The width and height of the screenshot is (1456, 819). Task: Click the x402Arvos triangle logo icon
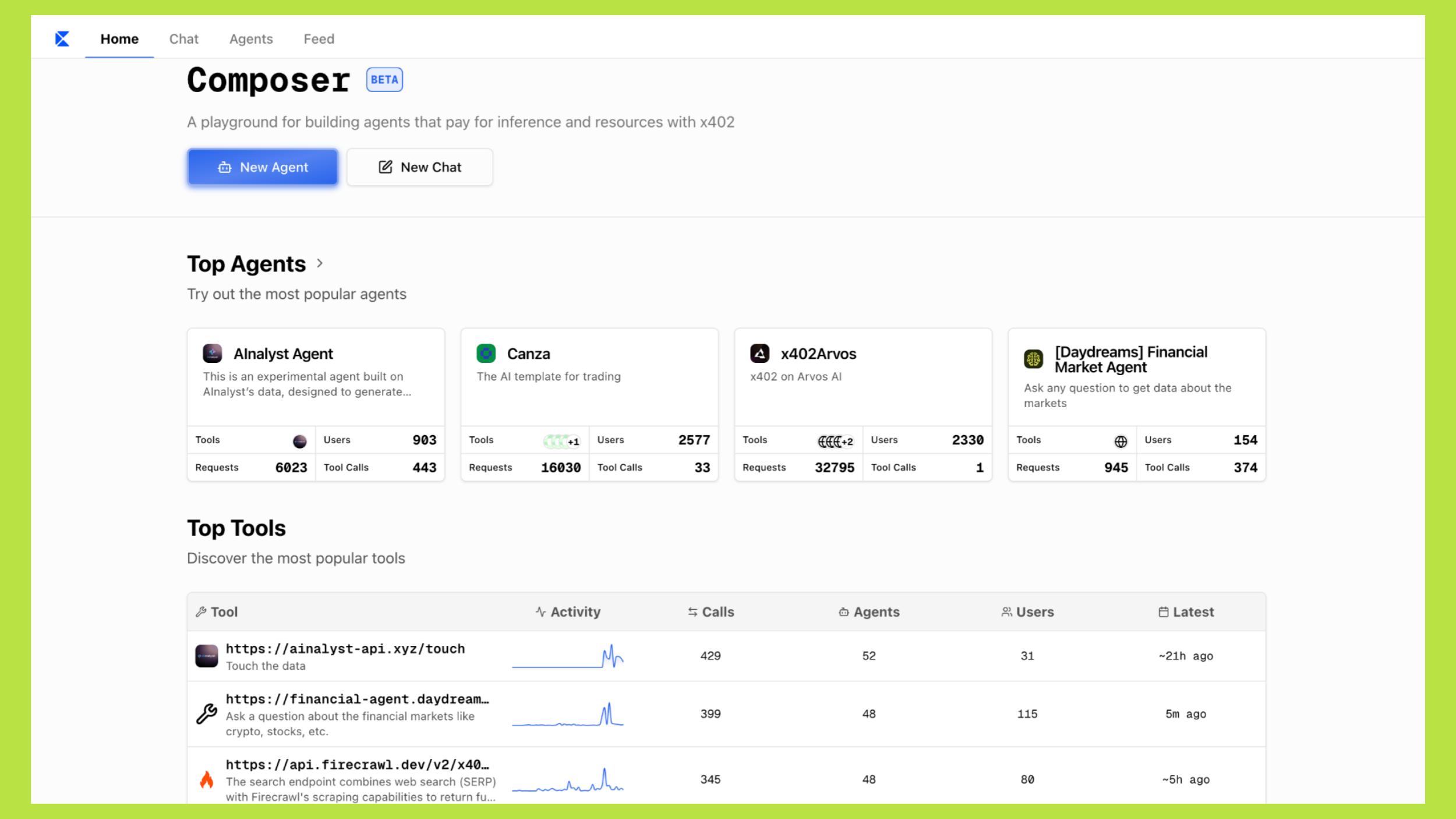(x=759, y=353)
